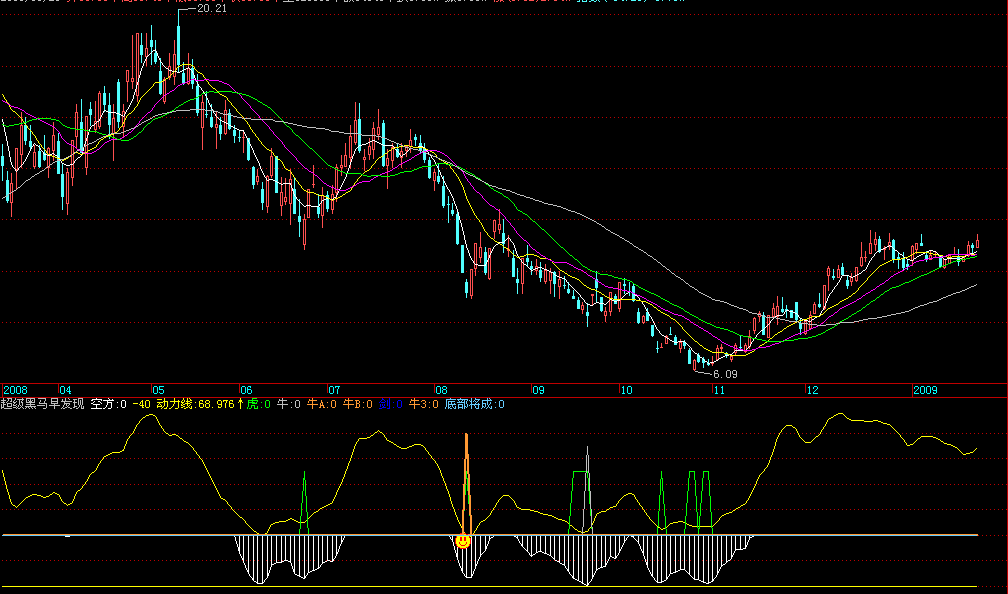The width and height of the screenshot is (1008, 594).
Task: Jump to month 05 on time axis
Action: tap(158, 389)
